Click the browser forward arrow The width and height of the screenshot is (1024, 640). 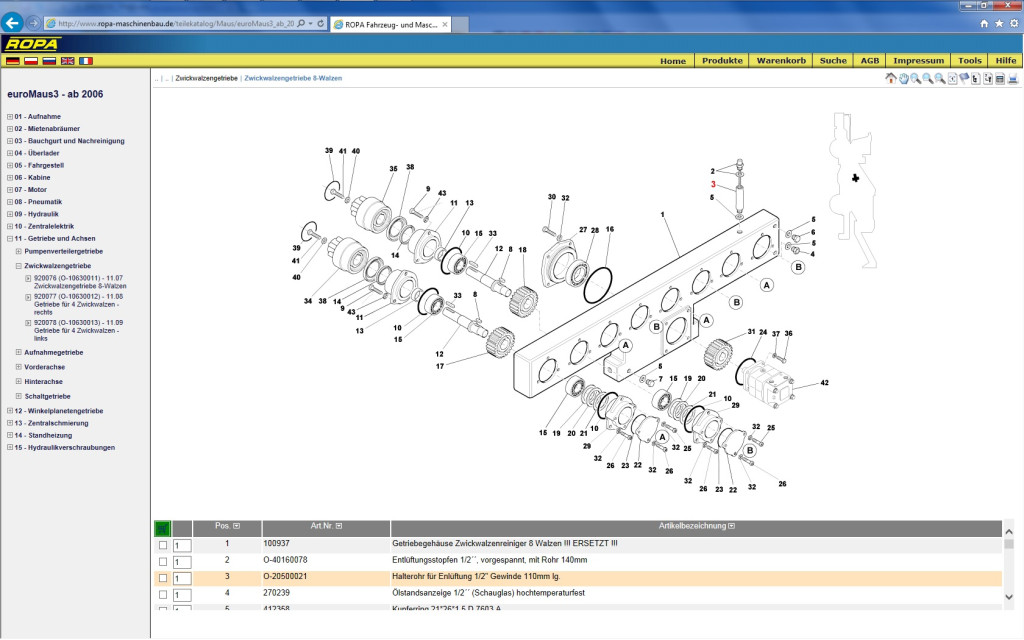click(33, 24)
